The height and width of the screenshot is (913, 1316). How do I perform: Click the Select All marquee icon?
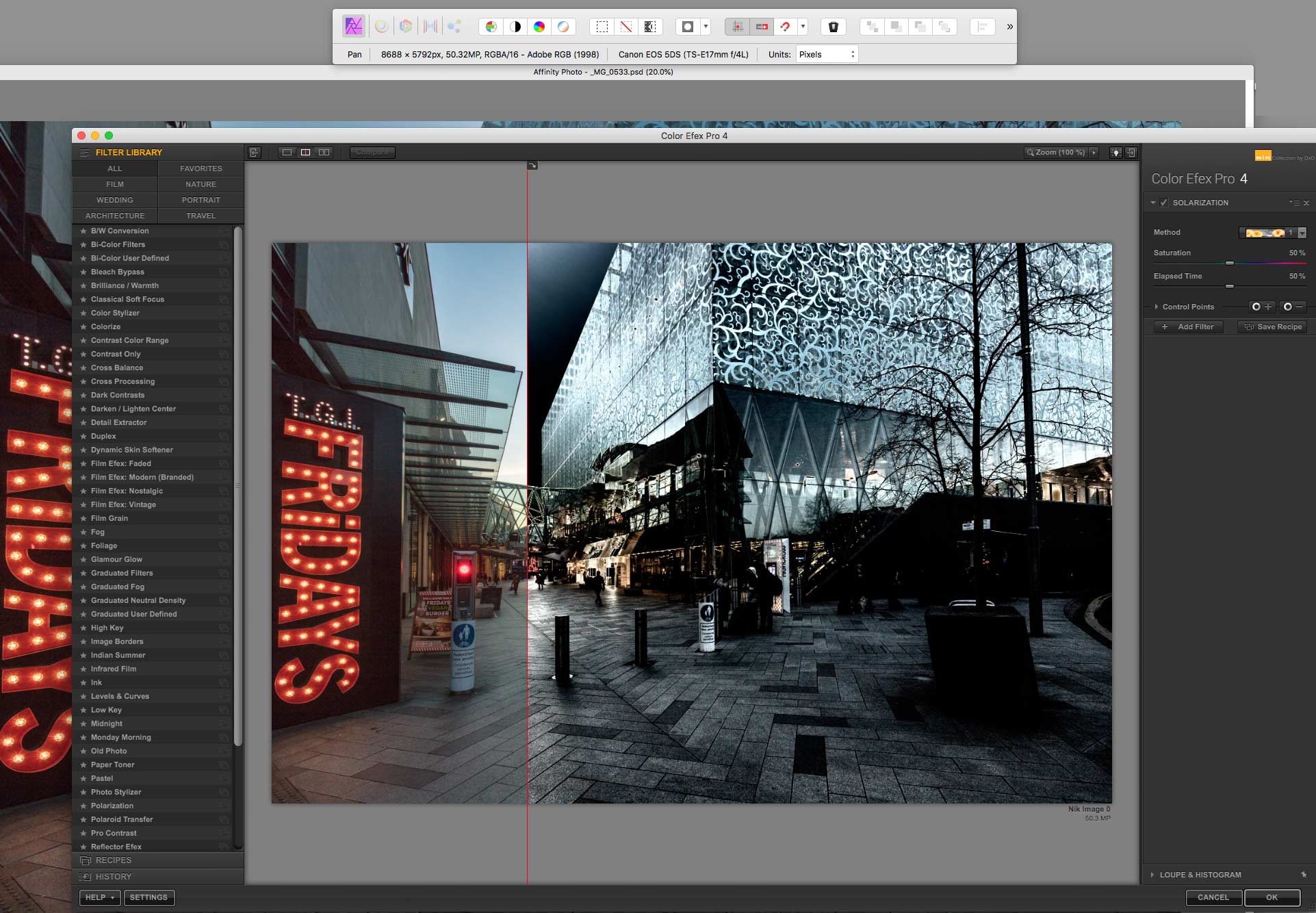[x=602, y=27]
